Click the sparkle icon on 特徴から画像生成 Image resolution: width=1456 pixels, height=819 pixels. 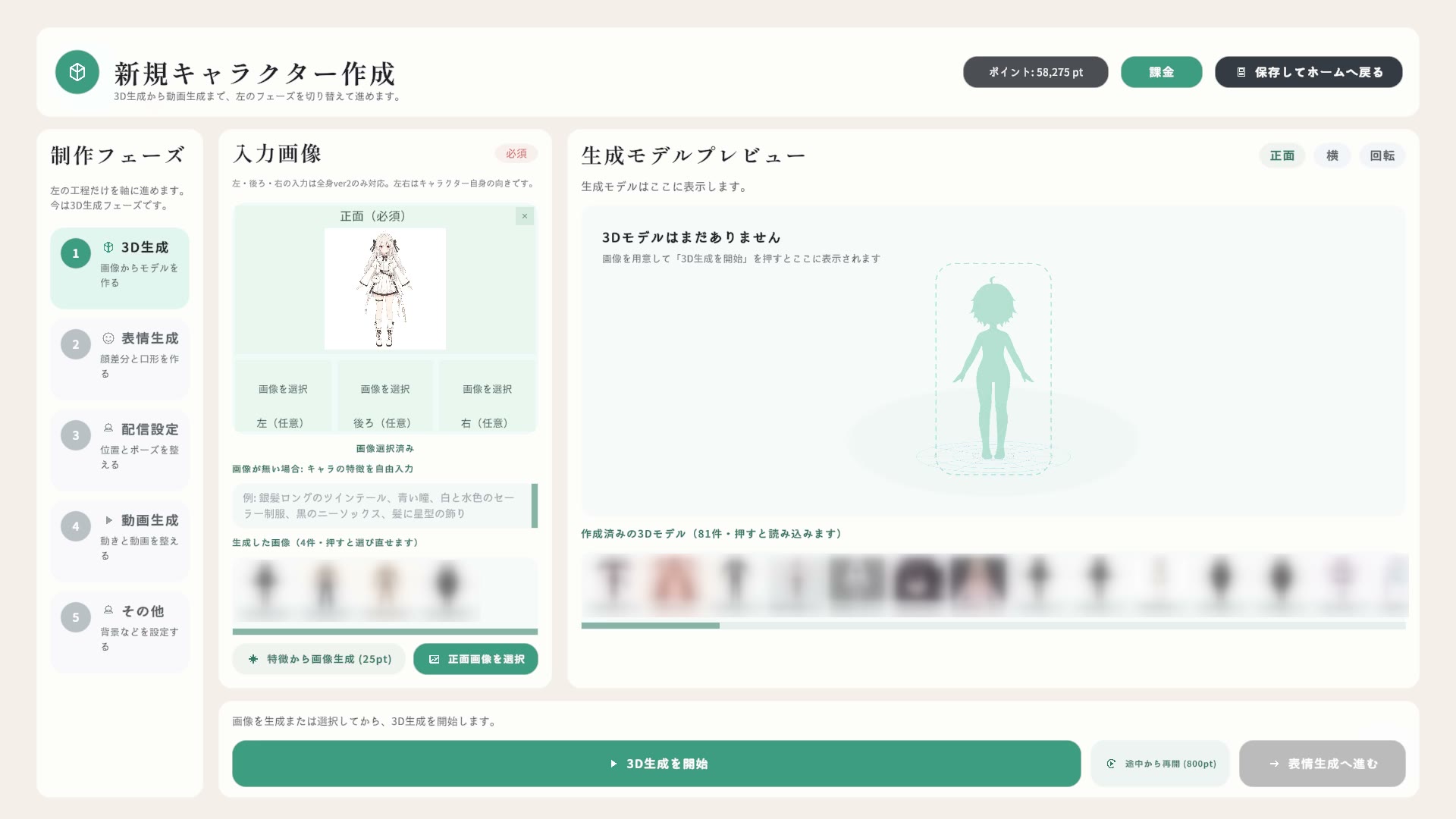click(x=253, y=659)
